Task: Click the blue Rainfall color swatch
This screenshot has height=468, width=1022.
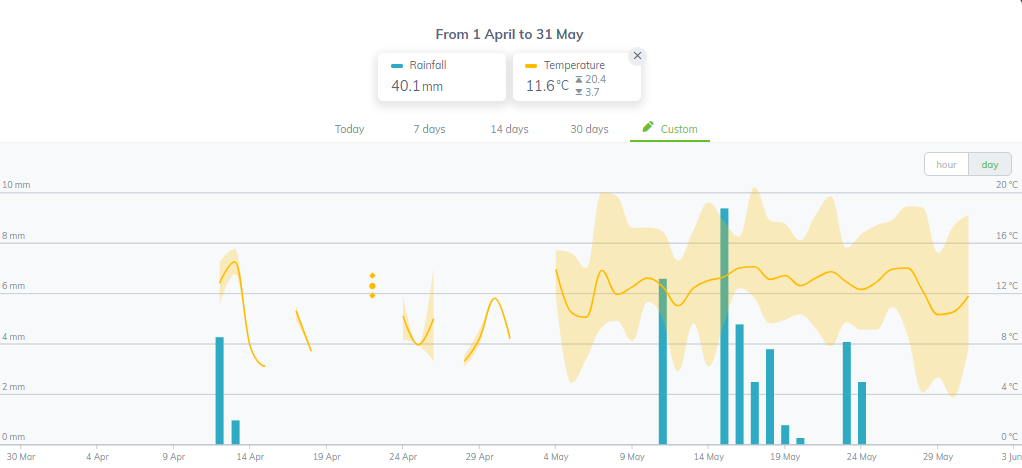Action: point(397,66)
